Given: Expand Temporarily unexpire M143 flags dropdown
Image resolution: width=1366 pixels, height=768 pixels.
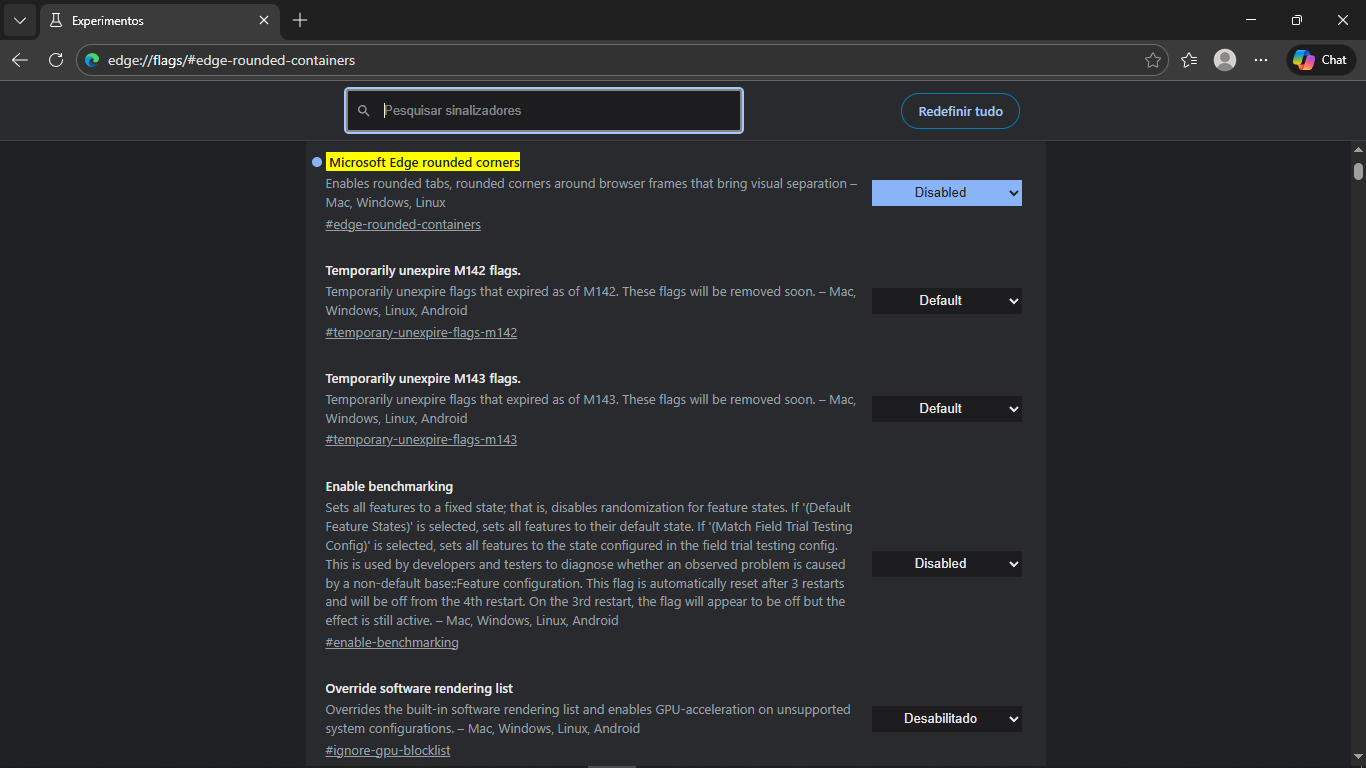Looking at the screenshot, I should point(946,409).
